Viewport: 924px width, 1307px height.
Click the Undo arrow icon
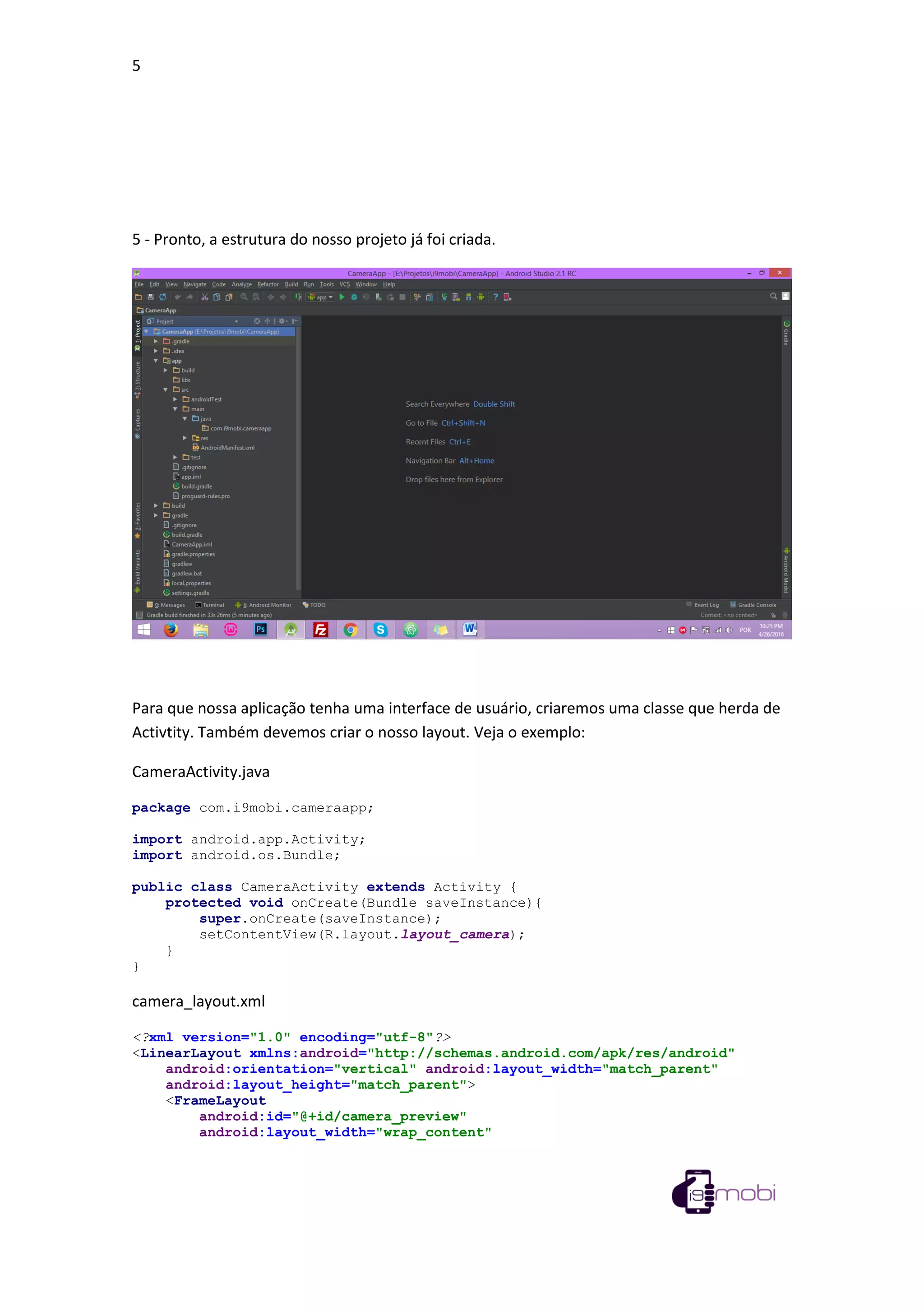pos(177,297)
